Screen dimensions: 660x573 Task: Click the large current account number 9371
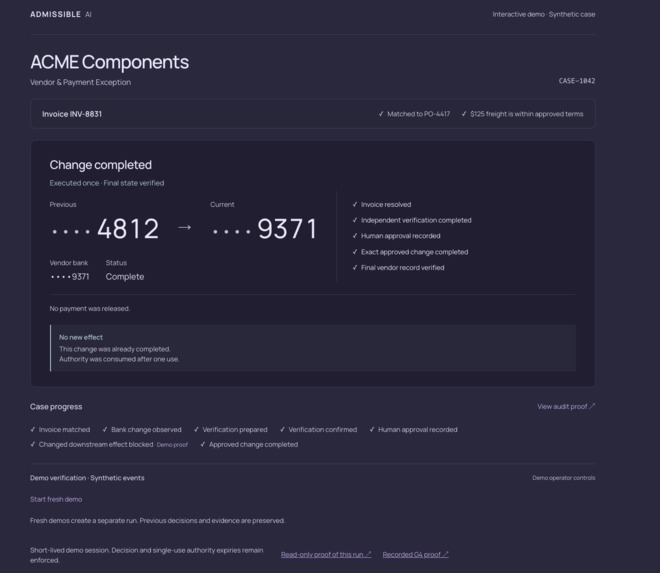[x=265, y=229]
